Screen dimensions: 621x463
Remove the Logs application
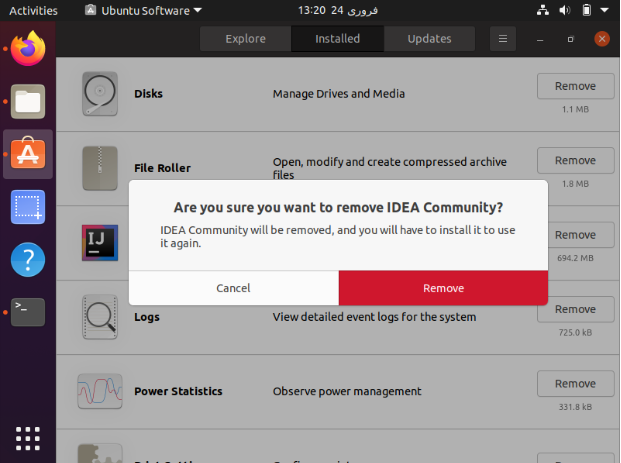(575, 309)
